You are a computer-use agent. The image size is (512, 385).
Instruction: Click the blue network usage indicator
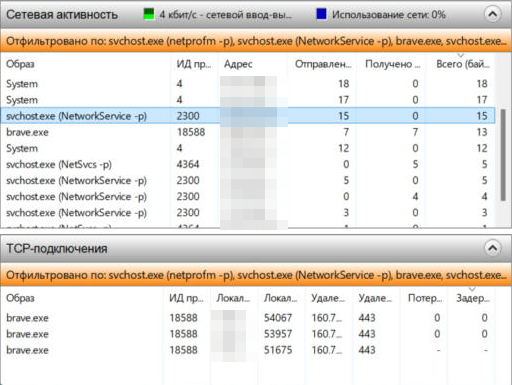point(321,14)
